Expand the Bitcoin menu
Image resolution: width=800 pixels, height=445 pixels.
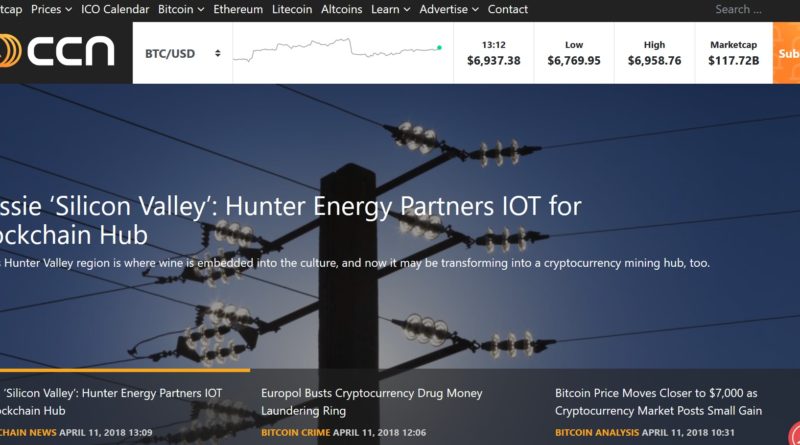[x=181, y=9]
